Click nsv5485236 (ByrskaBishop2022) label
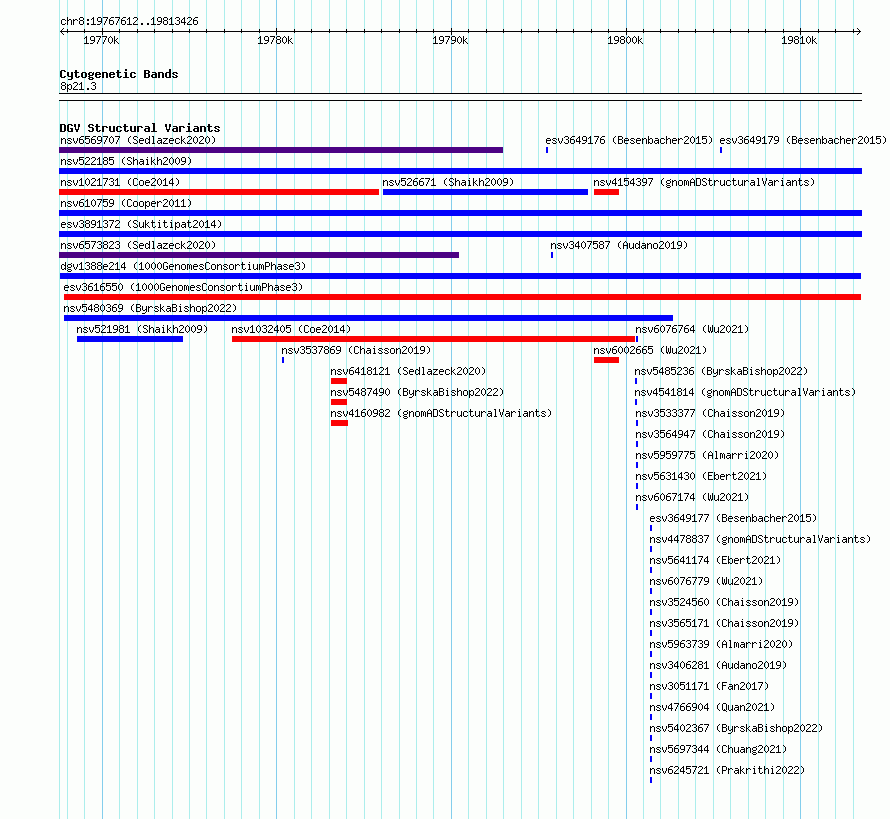 click(721, 371)
